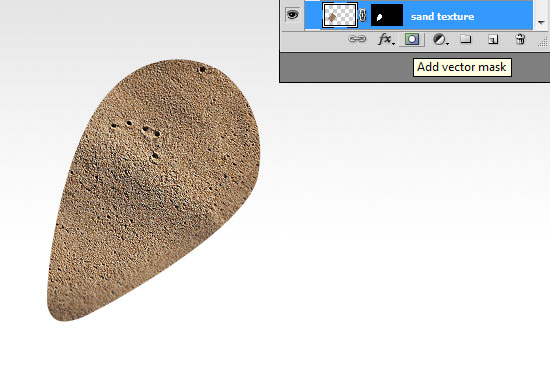Create new fill or adjustment layer
Screen dimensions: 550x367
tap(440, 39)
